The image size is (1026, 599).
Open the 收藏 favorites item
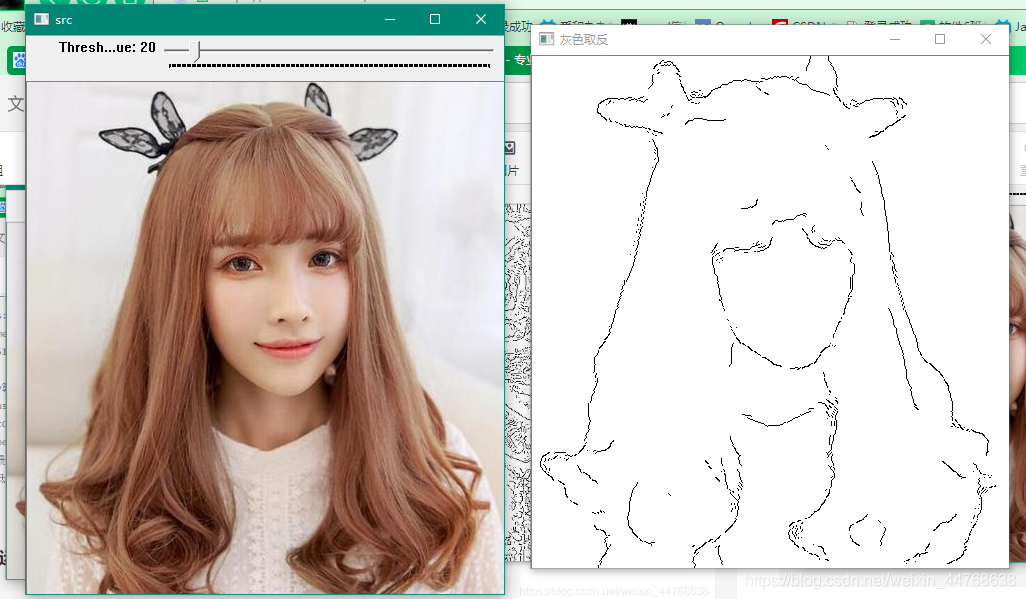point(11,27)
